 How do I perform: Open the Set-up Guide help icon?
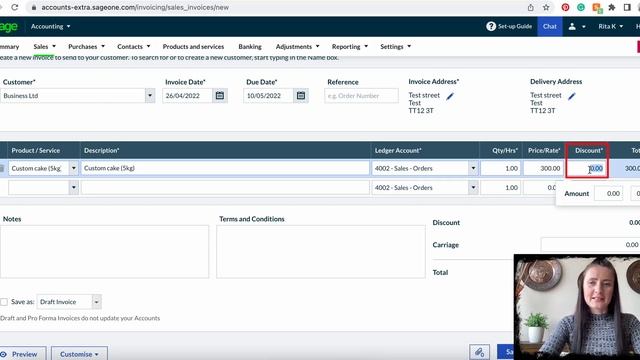(491, 26)
